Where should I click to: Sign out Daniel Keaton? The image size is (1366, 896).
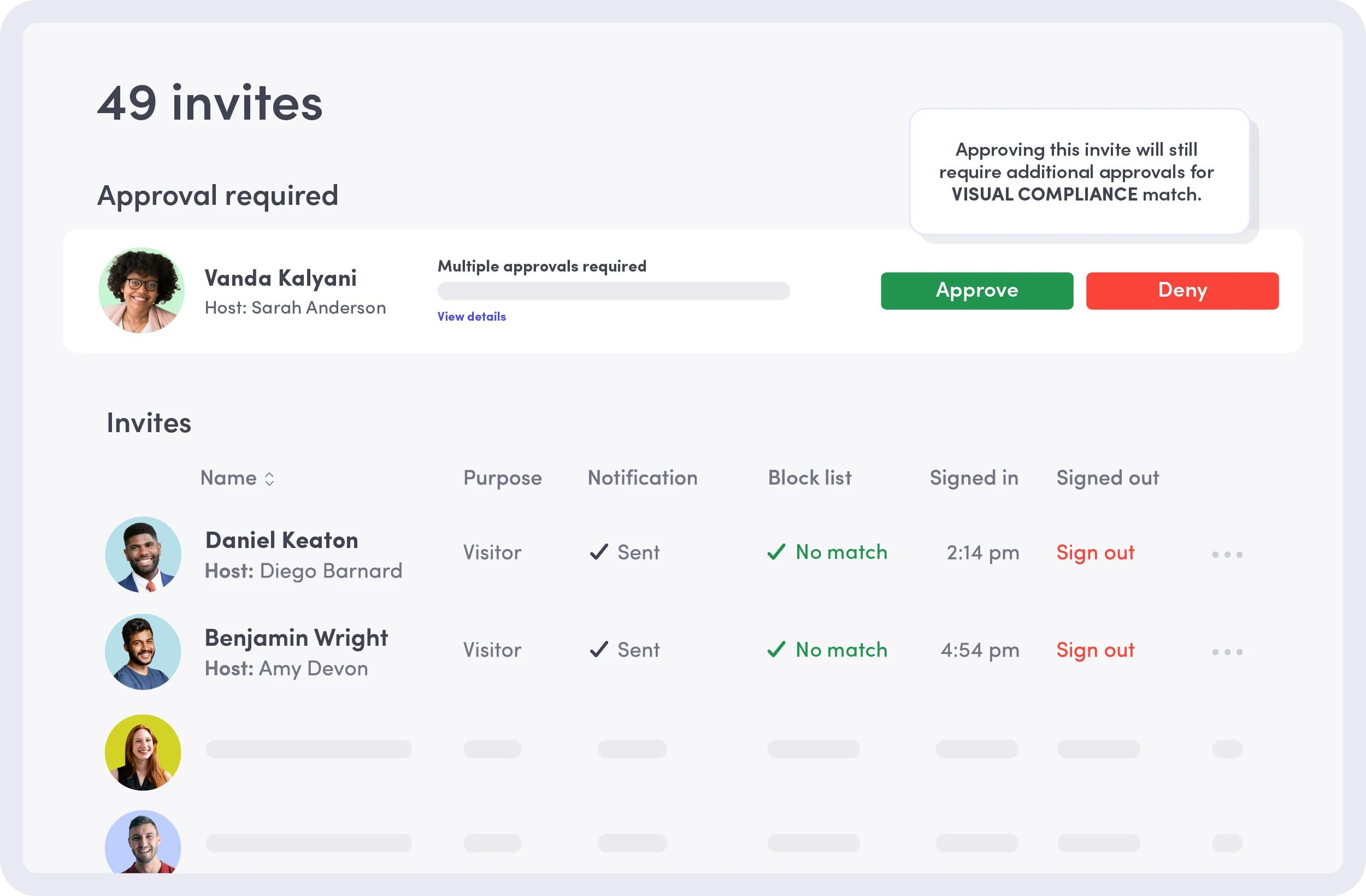pyautogui.click(x=1095, y=553)
